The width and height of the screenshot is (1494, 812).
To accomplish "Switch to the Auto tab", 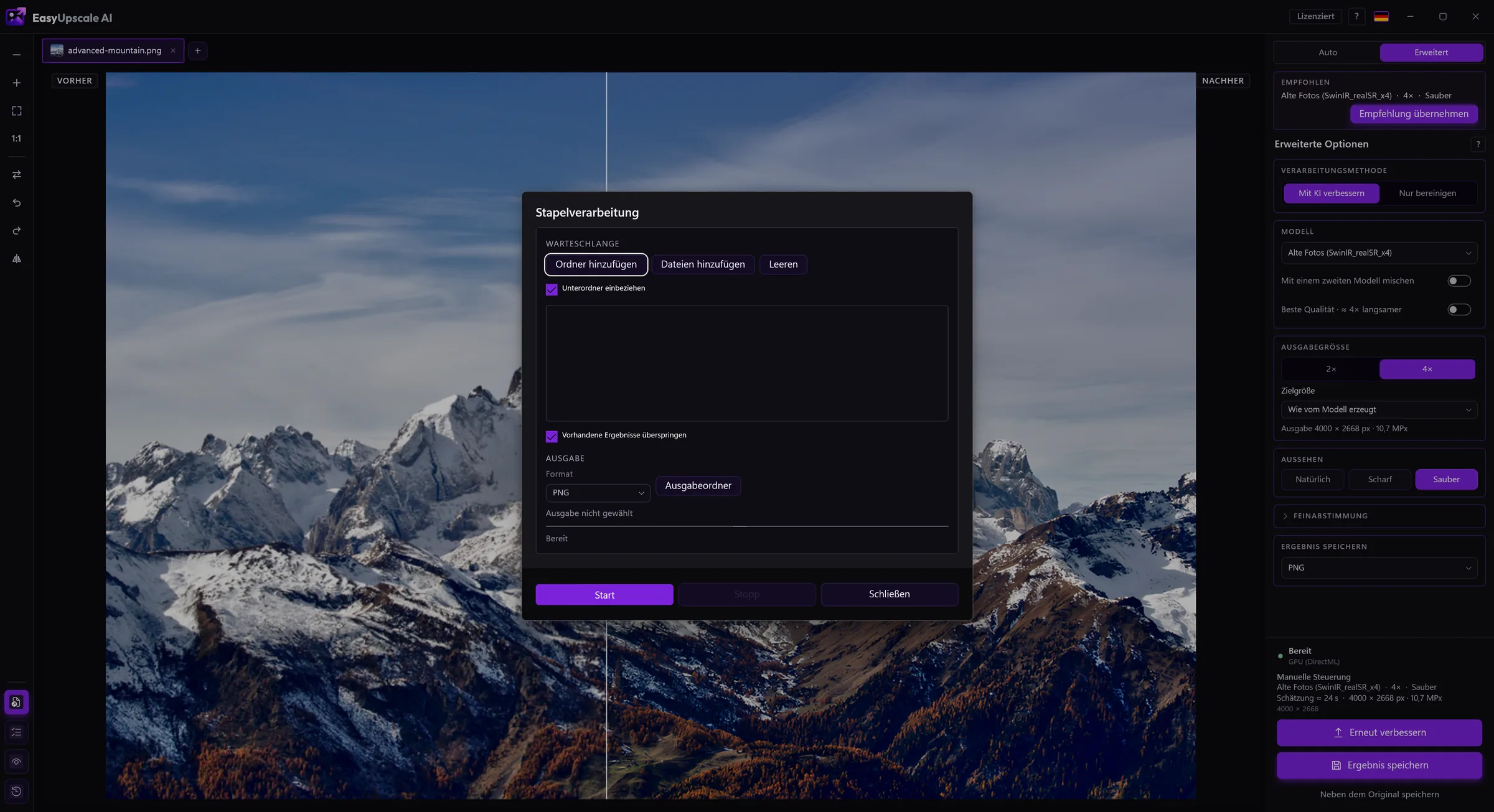I will click(1328, 53).
